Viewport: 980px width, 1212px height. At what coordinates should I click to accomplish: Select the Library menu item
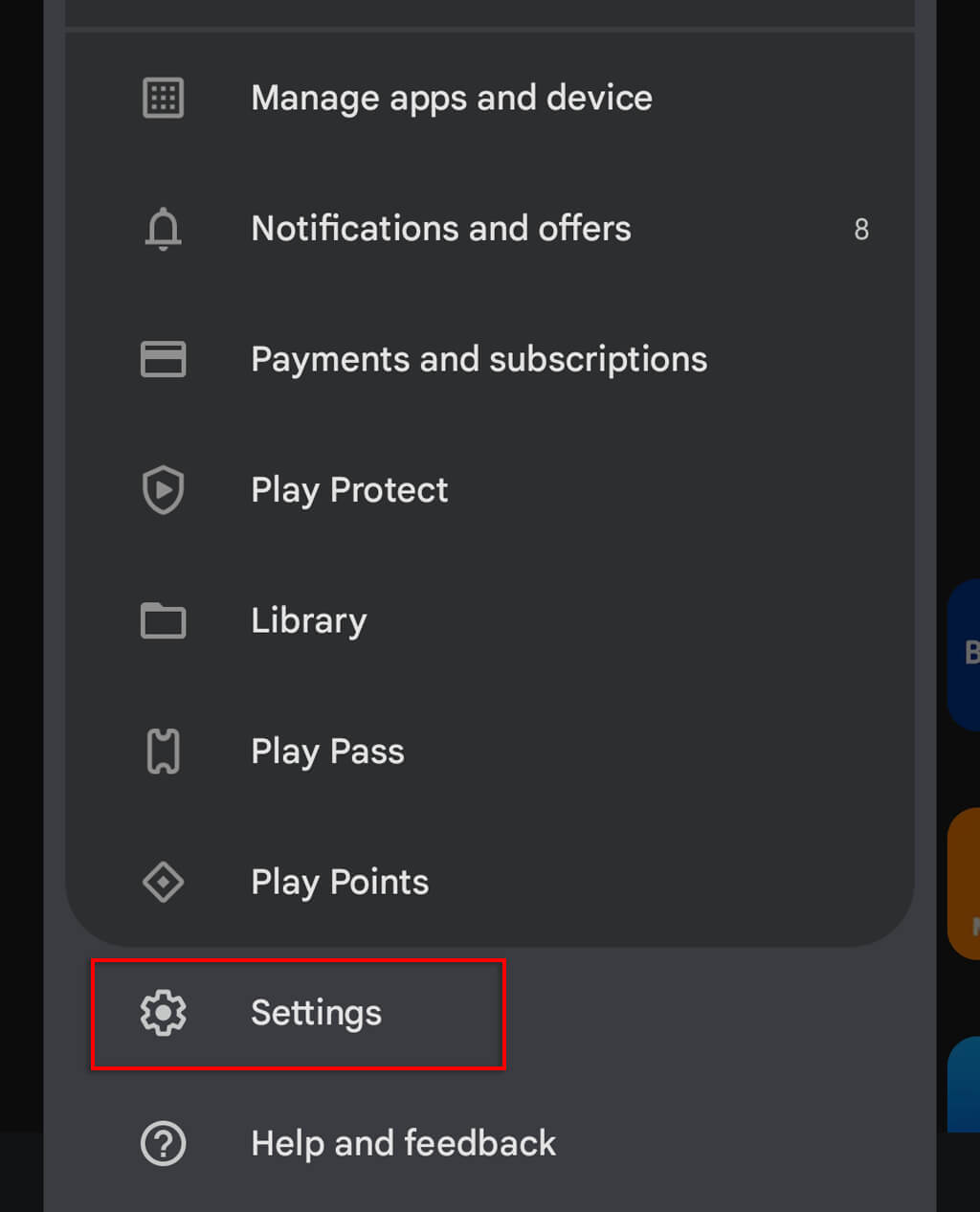coord(308,620)
